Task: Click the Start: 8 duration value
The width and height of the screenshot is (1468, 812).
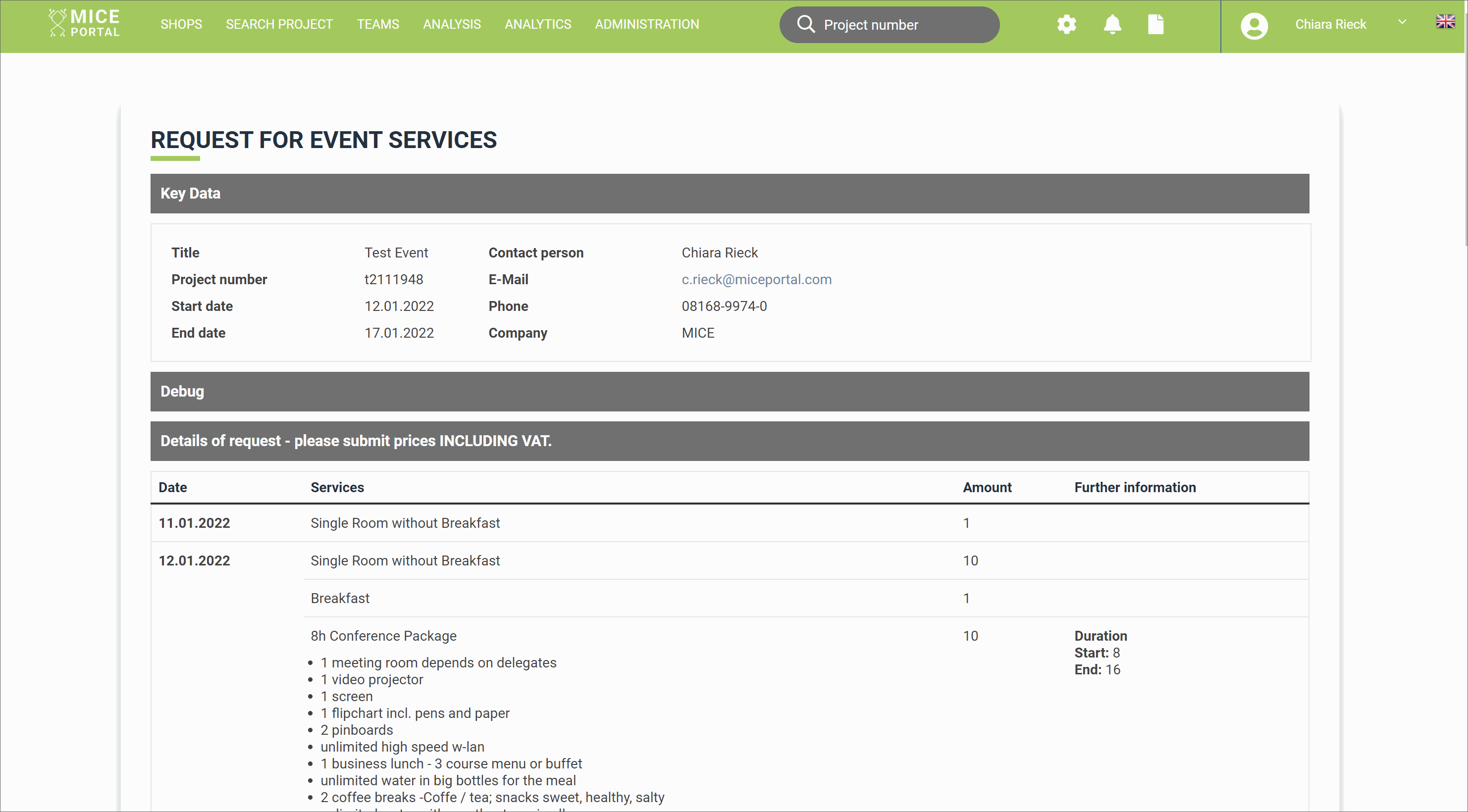Action: point(1097,653)
